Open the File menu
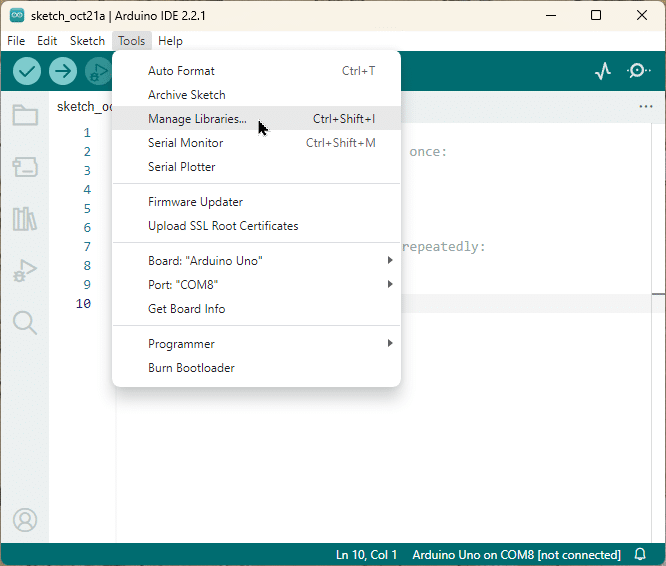The height and width of the screenshot is (566, 666). coord(16,41)
